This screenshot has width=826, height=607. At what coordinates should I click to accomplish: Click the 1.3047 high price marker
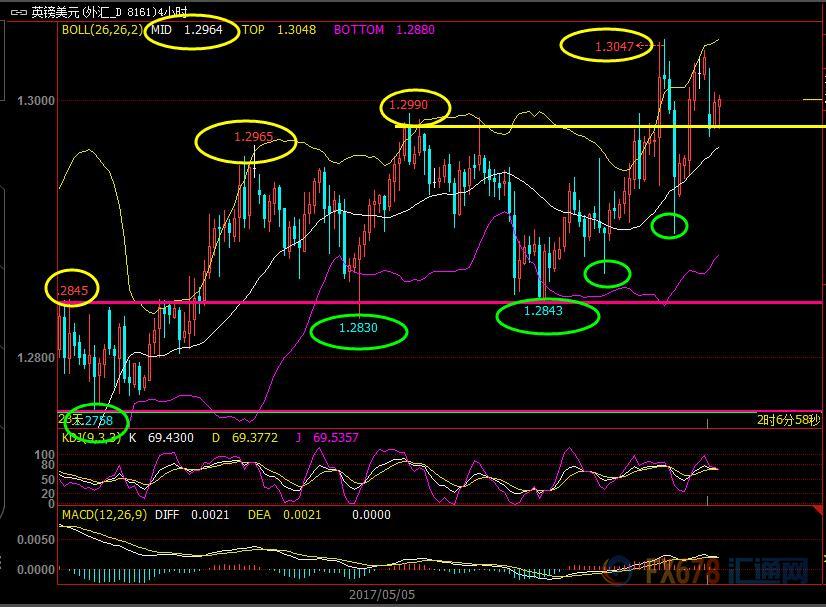[612, 46]
